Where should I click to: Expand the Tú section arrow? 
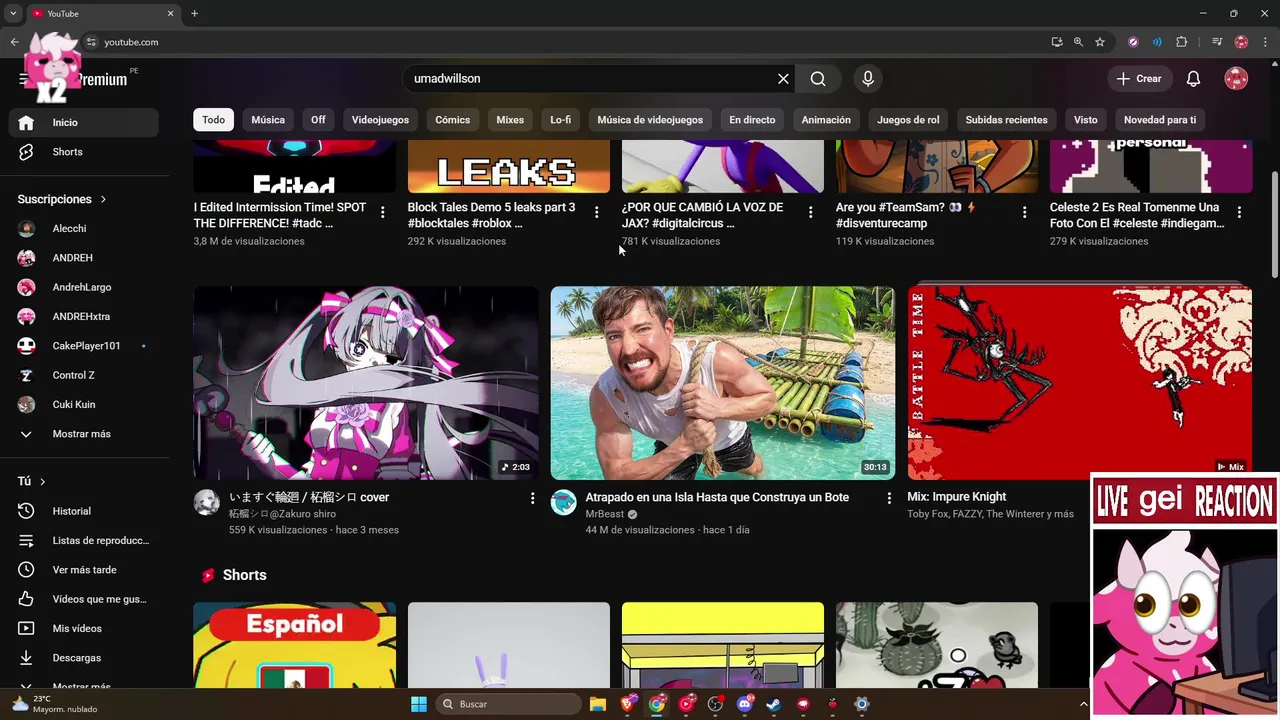pyautogui.click(x=42, y=481)
